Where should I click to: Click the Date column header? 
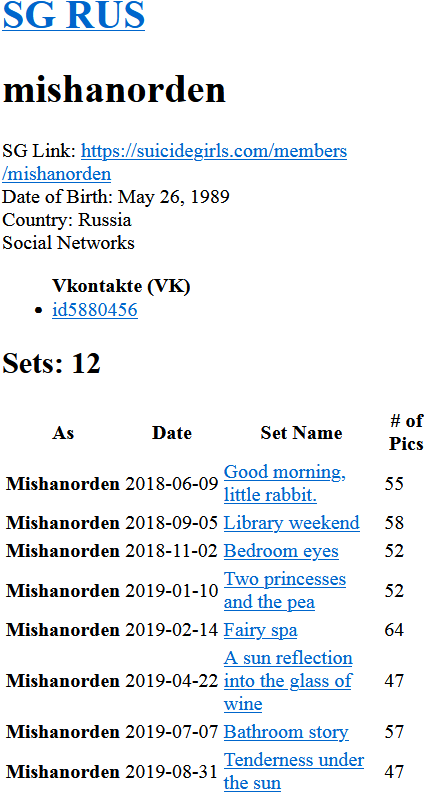(172, 433)
